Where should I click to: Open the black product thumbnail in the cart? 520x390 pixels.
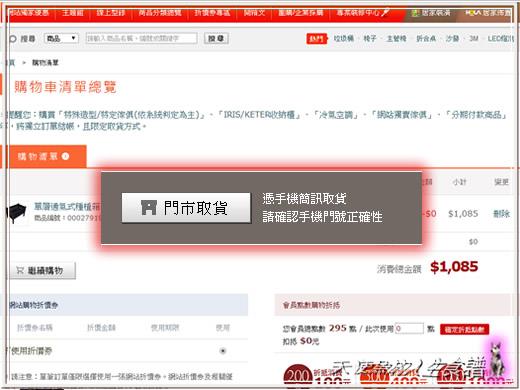point(17,213)
